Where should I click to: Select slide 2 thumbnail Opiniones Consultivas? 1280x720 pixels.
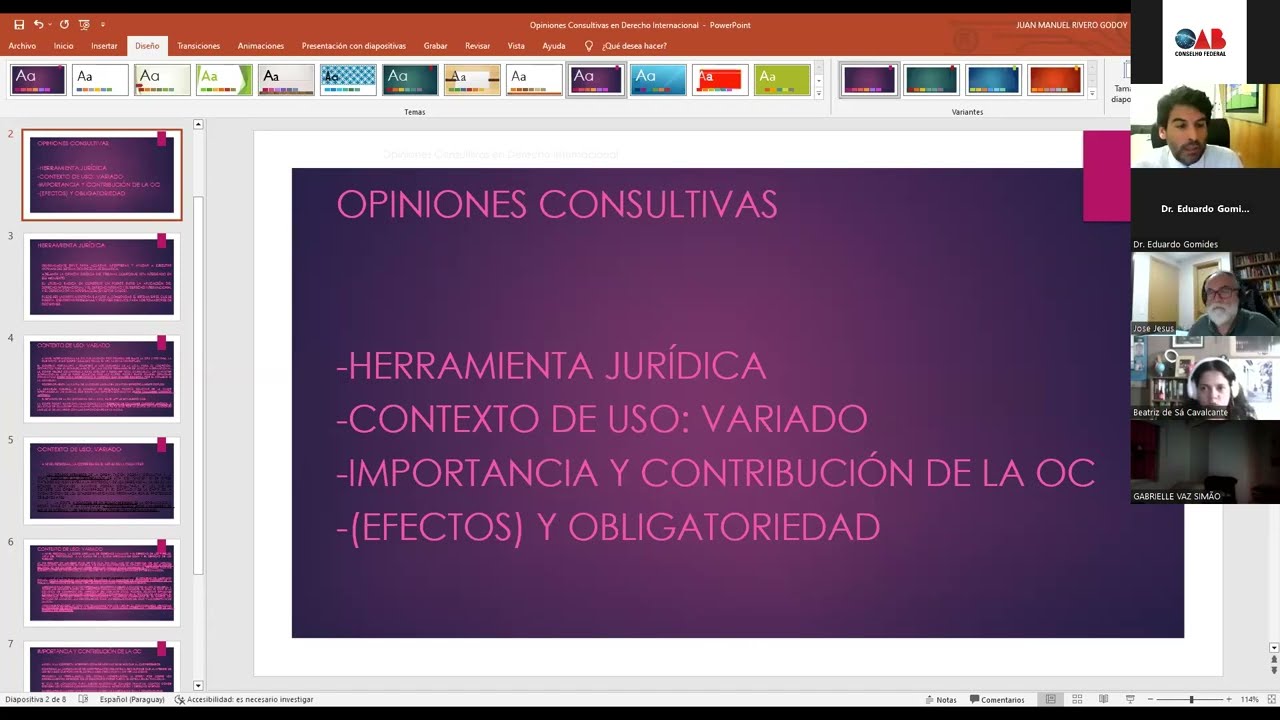pos(102,175)
